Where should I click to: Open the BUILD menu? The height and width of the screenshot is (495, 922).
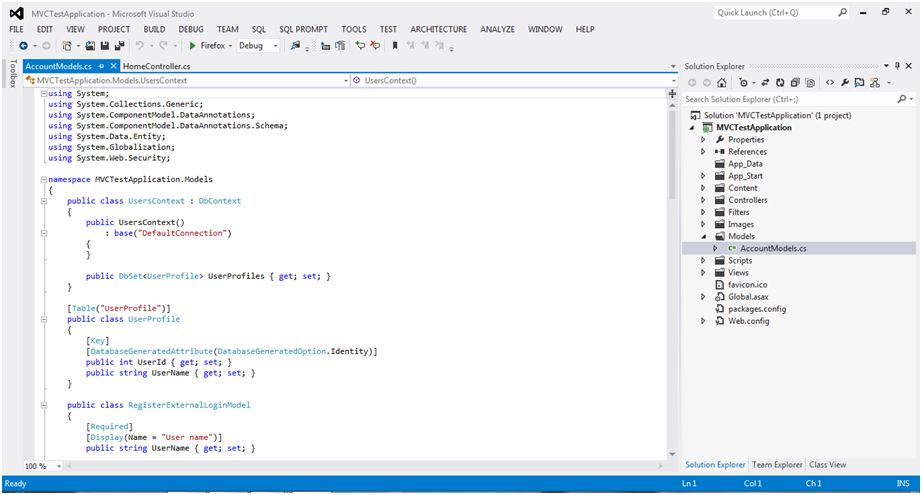154,30
